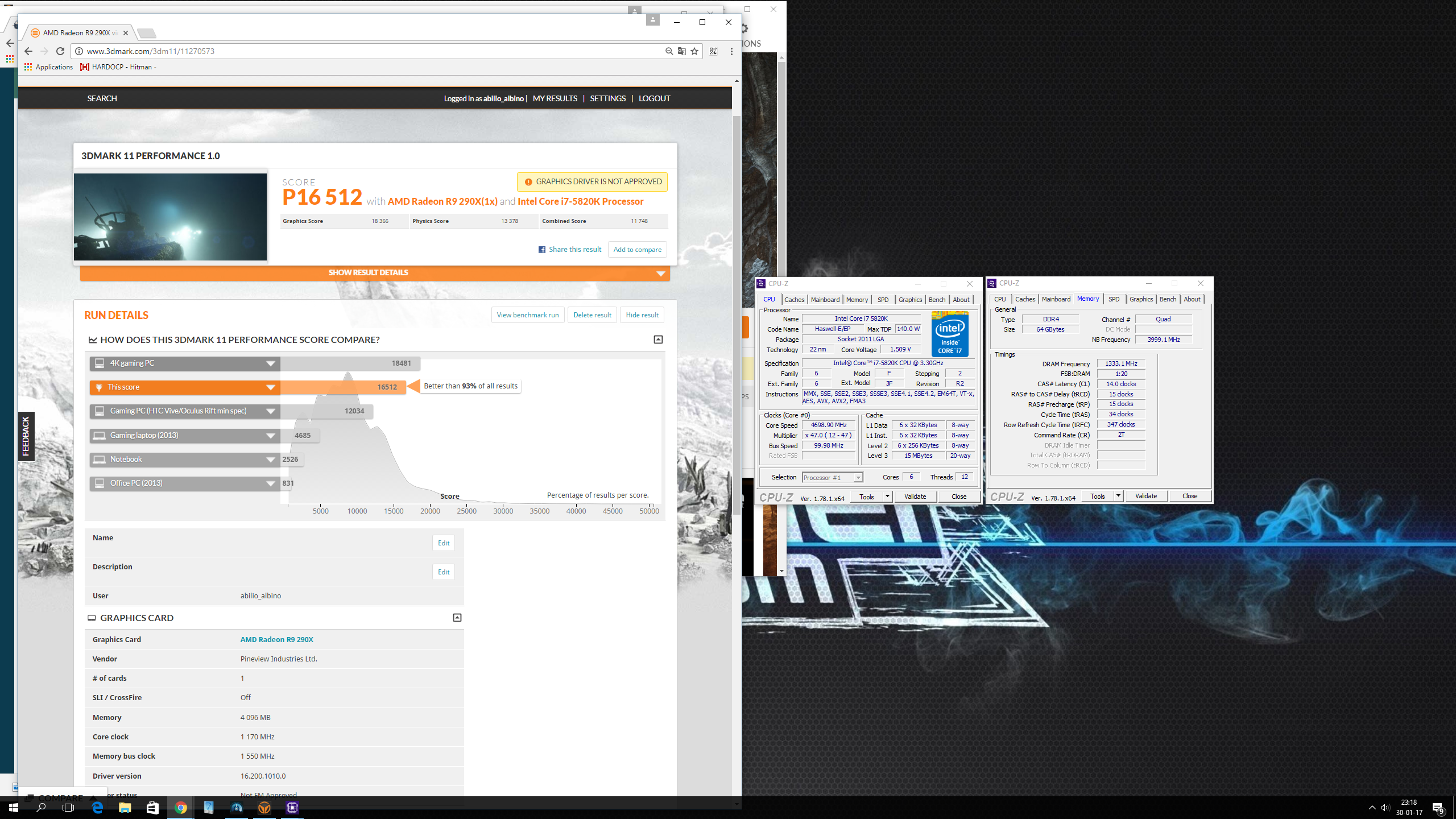Open the zoom indicator in address bar
Viewport: 1456px width, 819px height.
coord(669,51)
